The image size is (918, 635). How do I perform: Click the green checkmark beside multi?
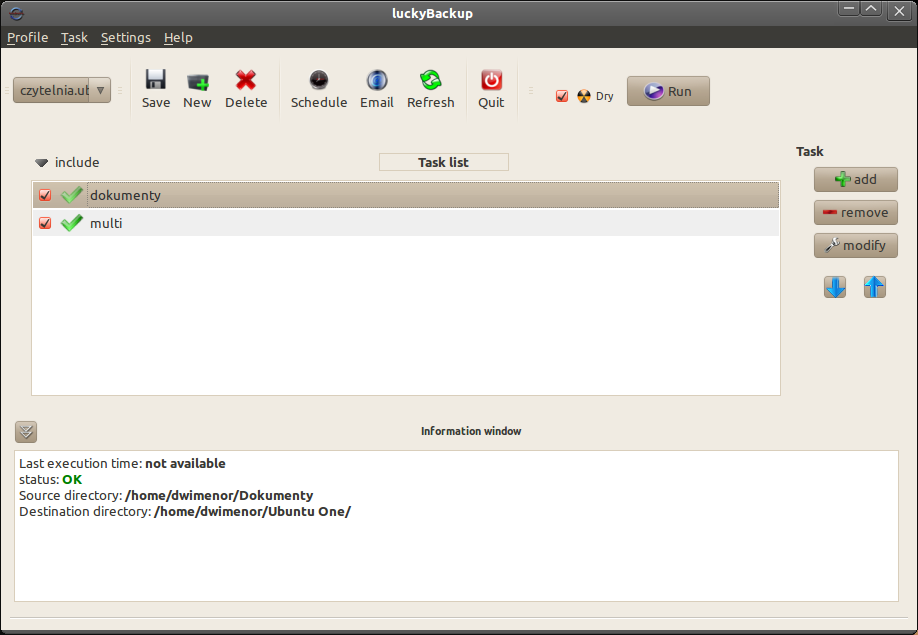(72, 223)
